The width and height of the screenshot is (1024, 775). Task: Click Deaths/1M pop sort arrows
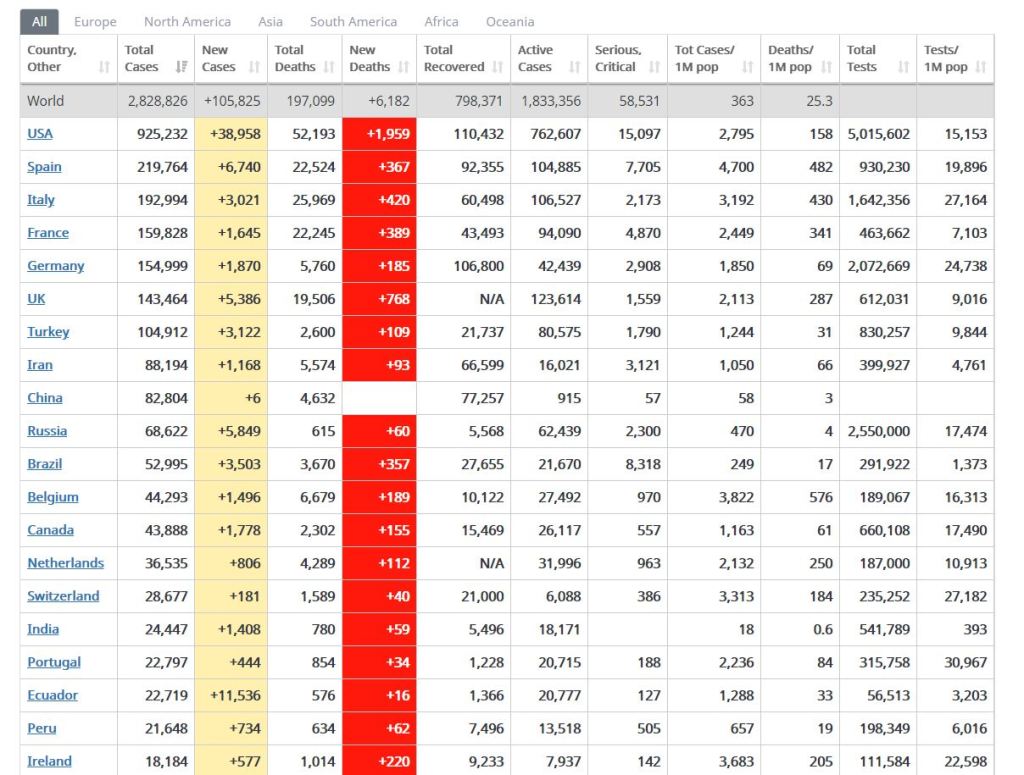[x=827, y=67]
